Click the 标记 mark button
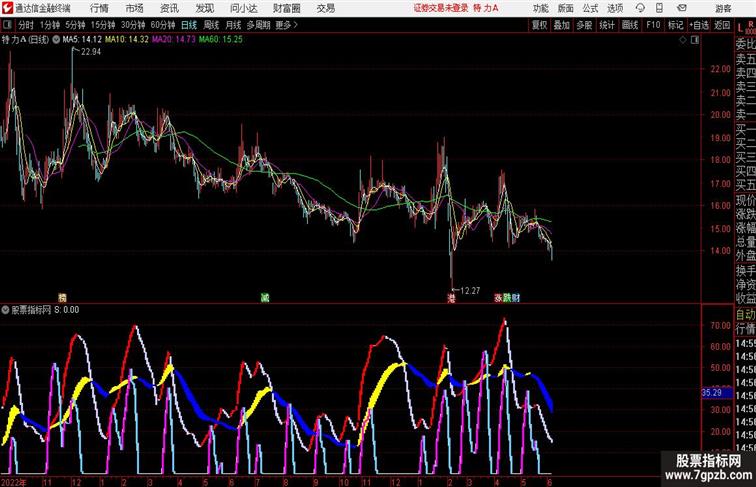 675,25
